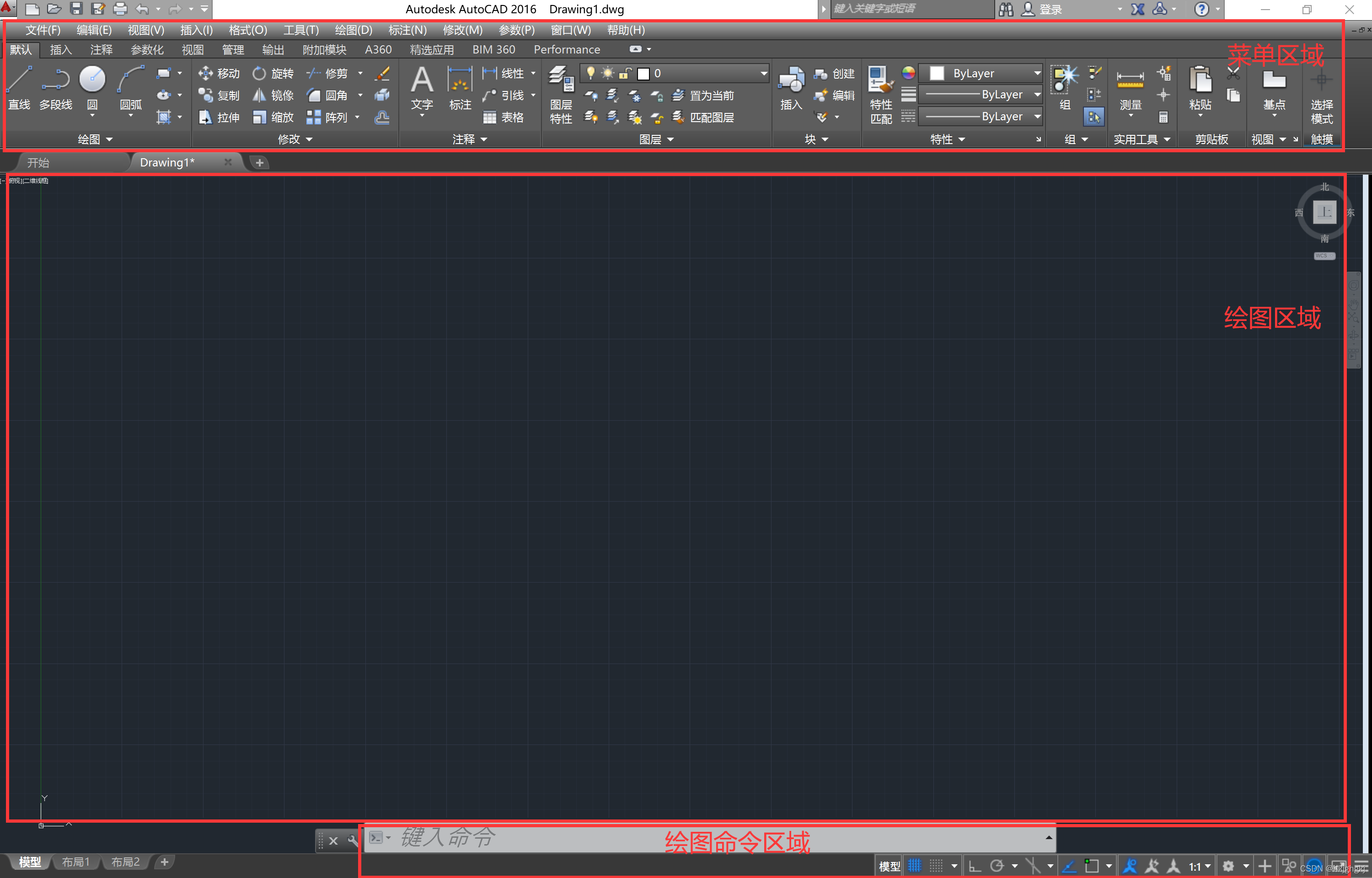Image resolution: width=1372 pixels, height=878 pixels.
Task: Click the Paste (粘贴) clipboard icon
Action: pyautogui.click(x=1200, y=80)
